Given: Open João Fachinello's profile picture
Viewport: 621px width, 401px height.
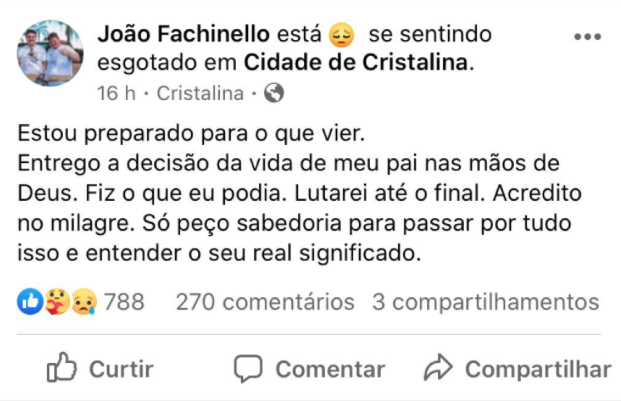Looking at the screenshot, I should tap(50, 52).
